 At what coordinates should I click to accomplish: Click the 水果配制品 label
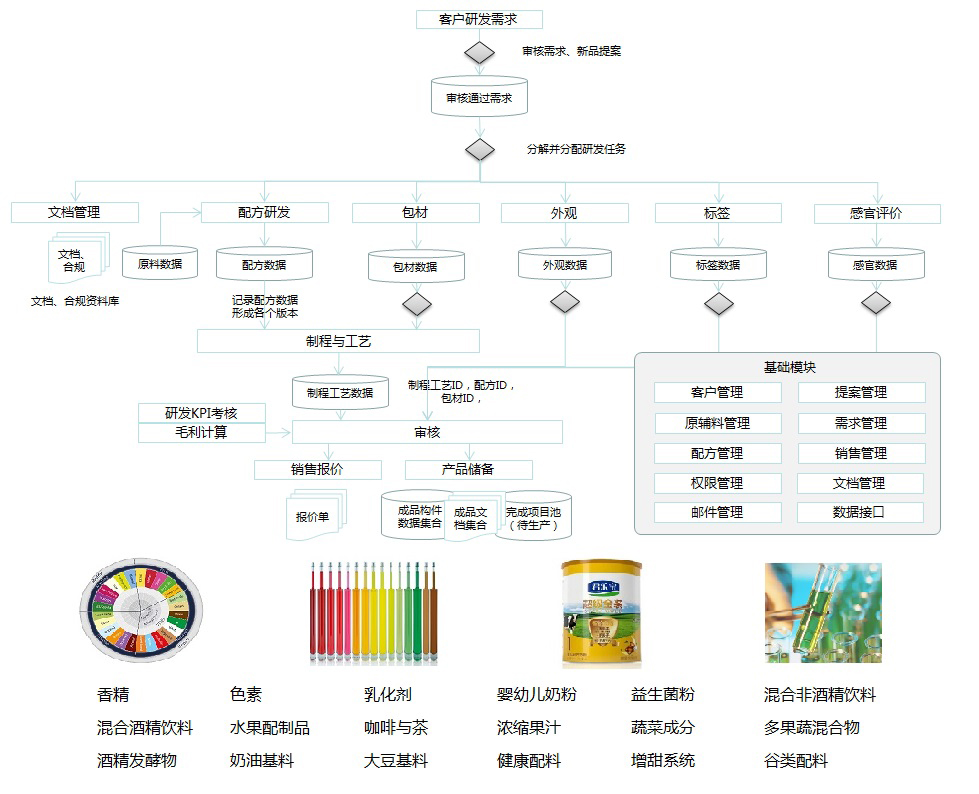(270, 728)
